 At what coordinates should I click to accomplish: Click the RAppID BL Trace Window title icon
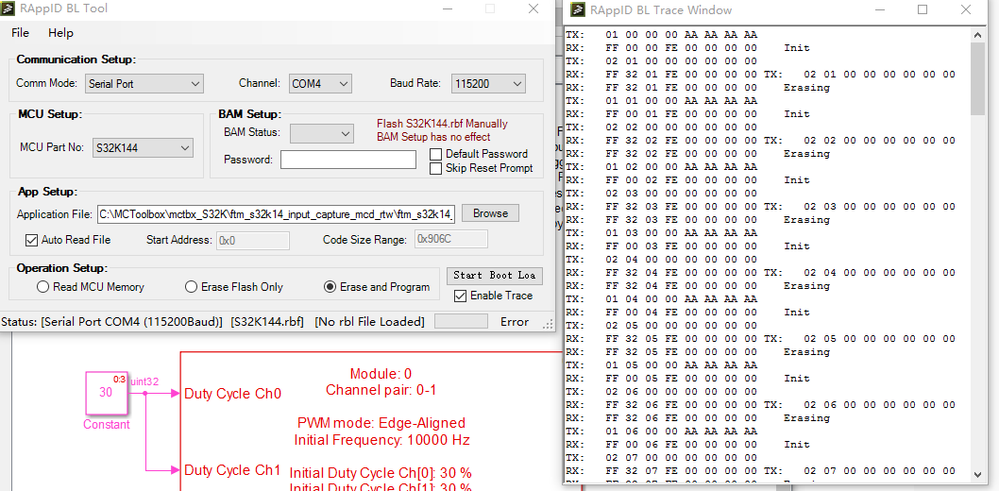578,10
